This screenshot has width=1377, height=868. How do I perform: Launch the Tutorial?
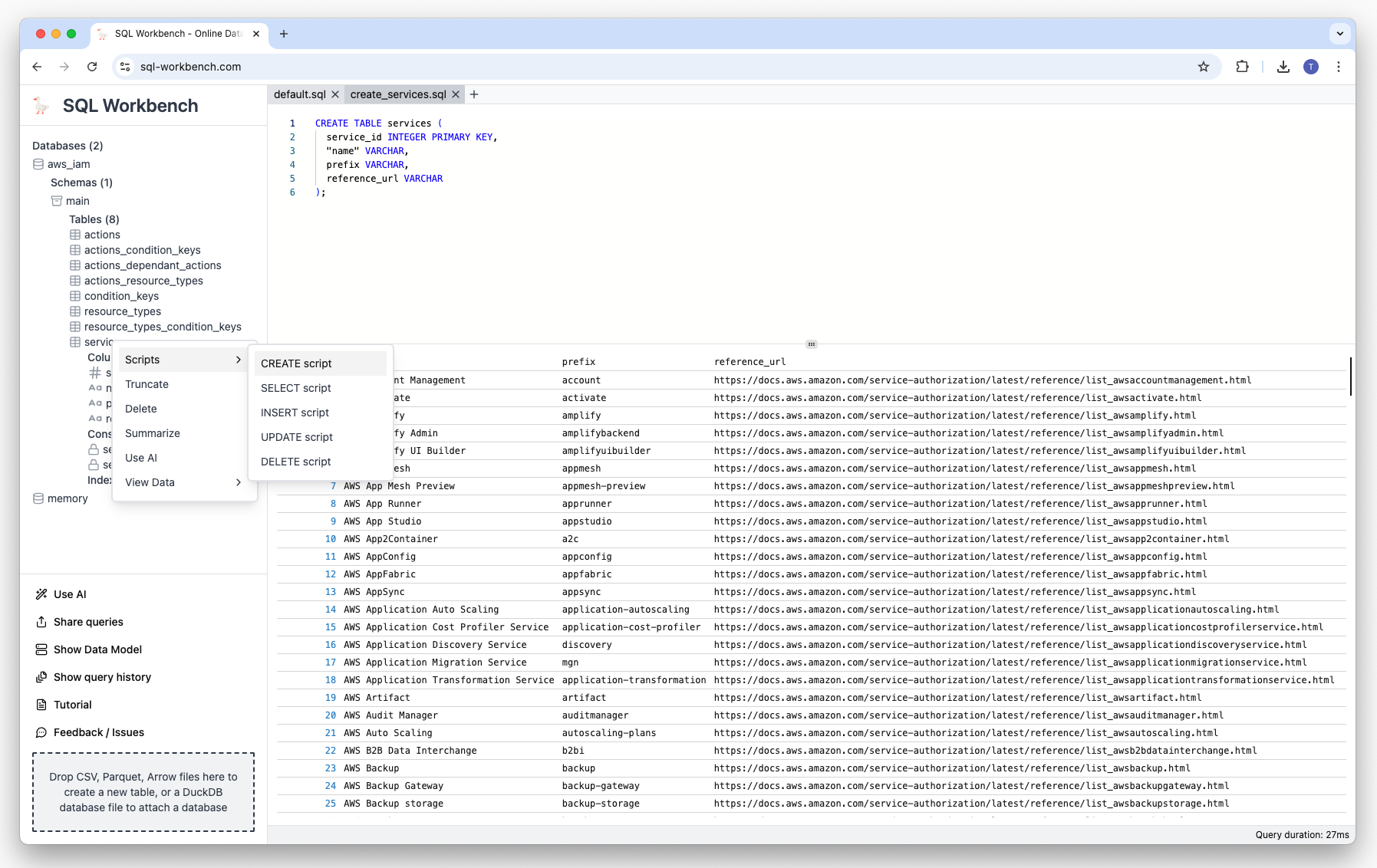pyautogui.click(x=71, y=704)
